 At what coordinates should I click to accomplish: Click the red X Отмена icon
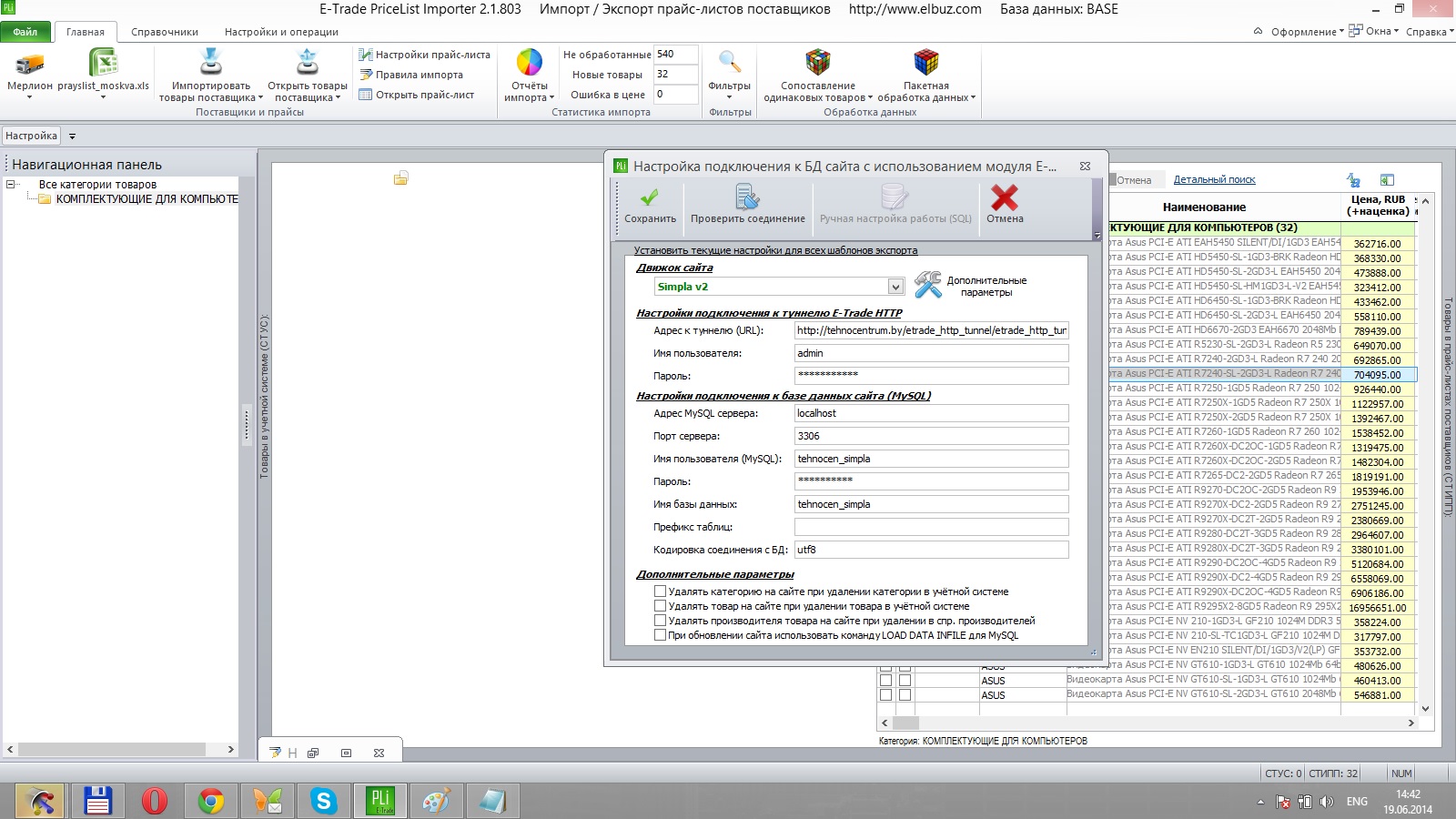pyautogui.click(x=1005, y=197)
